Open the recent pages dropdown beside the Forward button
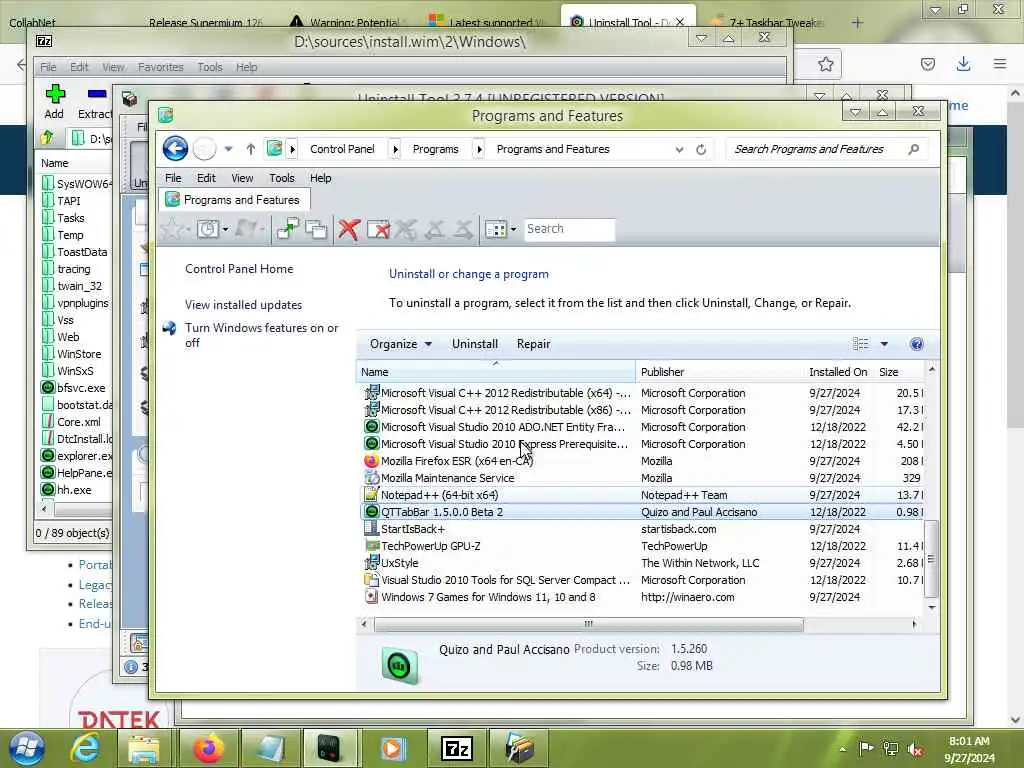 pyautogui.click(x=229, y=149)
